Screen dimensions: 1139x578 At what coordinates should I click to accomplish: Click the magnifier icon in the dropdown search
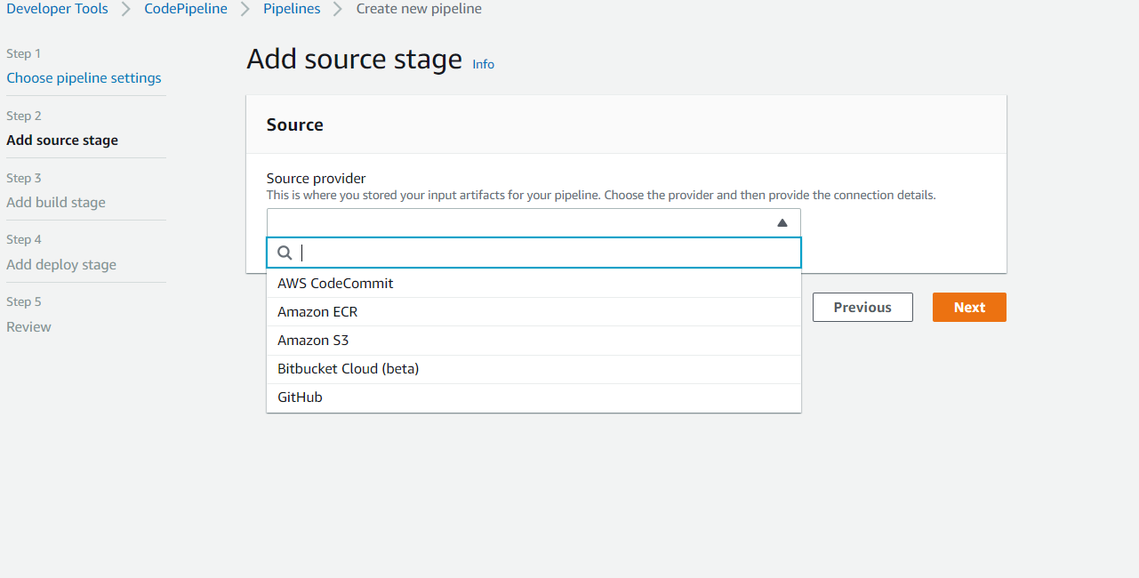click(284, 253)
